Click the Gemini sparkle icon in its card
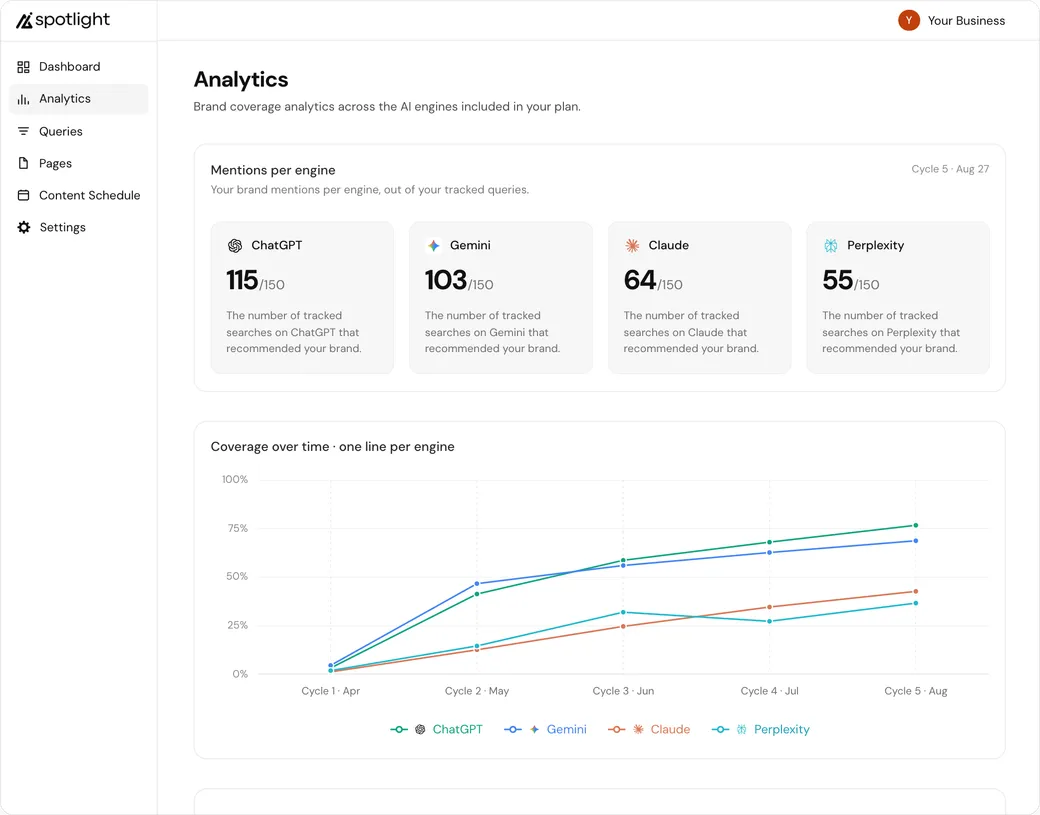 434,245
